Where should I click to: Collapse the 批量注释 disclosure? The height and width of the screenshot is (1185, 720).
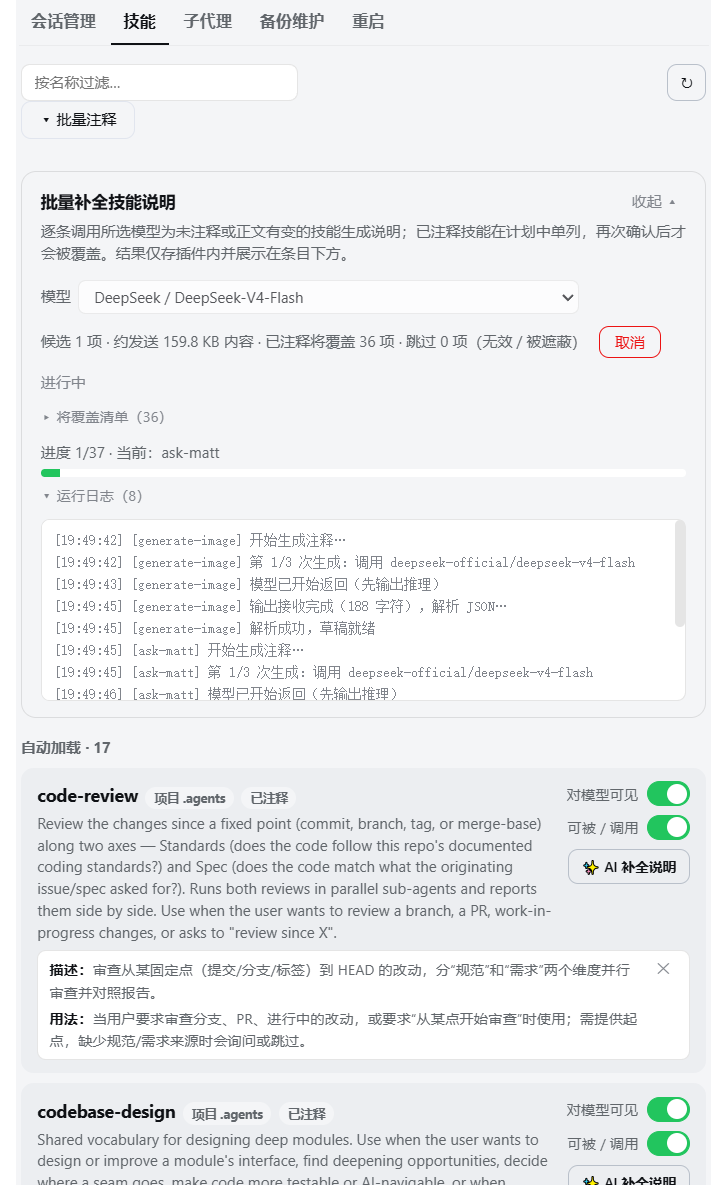click(79, 120)
